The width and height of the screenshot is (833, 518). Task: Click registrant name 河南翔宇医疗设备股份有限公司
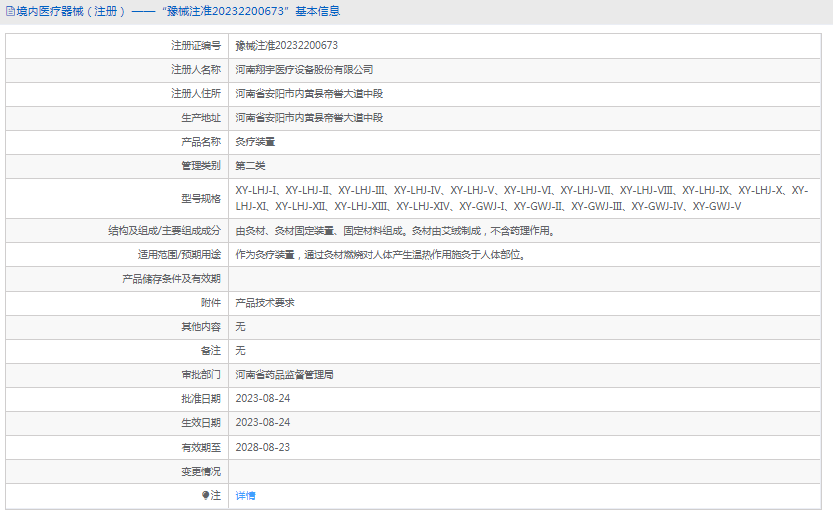(304, 70)
